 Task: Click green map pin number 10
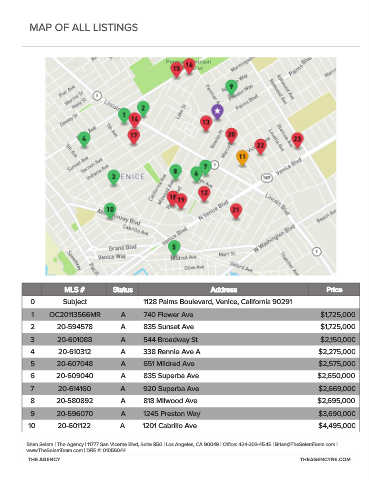(110, 210)
